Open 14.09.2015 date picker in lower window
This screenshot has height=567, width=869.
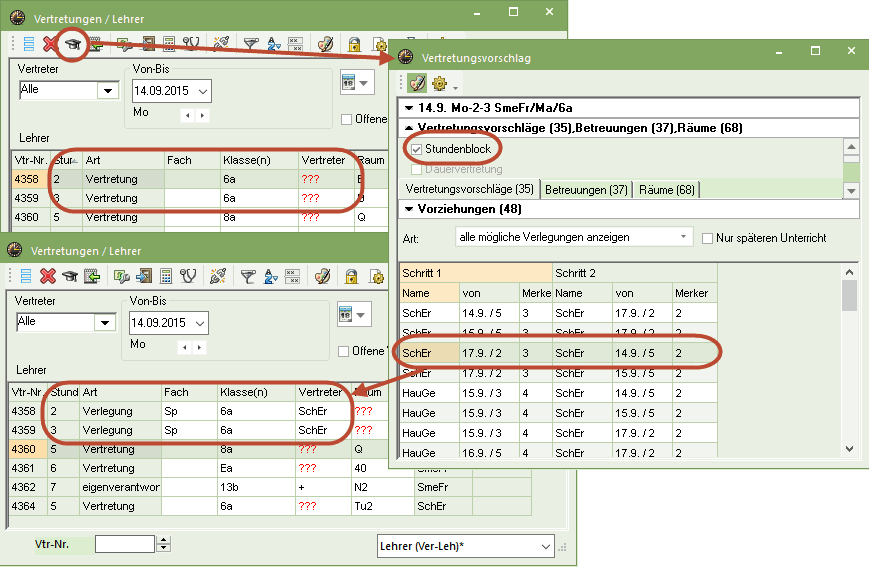tap(200, 323)
